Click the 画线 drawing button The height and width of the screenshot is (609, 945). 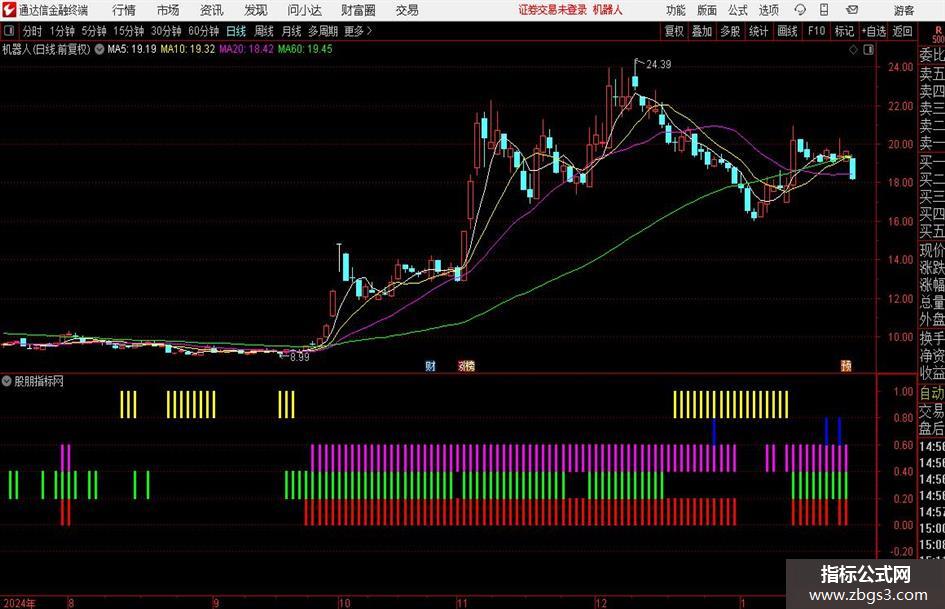[x=787, y=31]
